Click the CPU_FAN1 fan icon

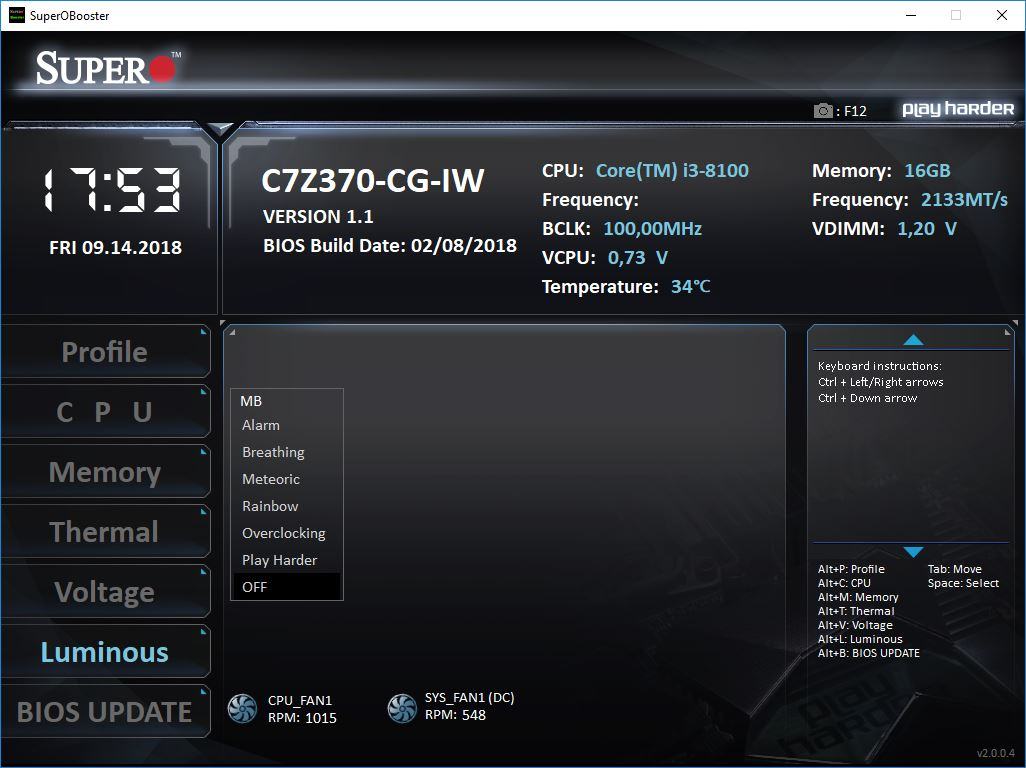tap(242, 708)
